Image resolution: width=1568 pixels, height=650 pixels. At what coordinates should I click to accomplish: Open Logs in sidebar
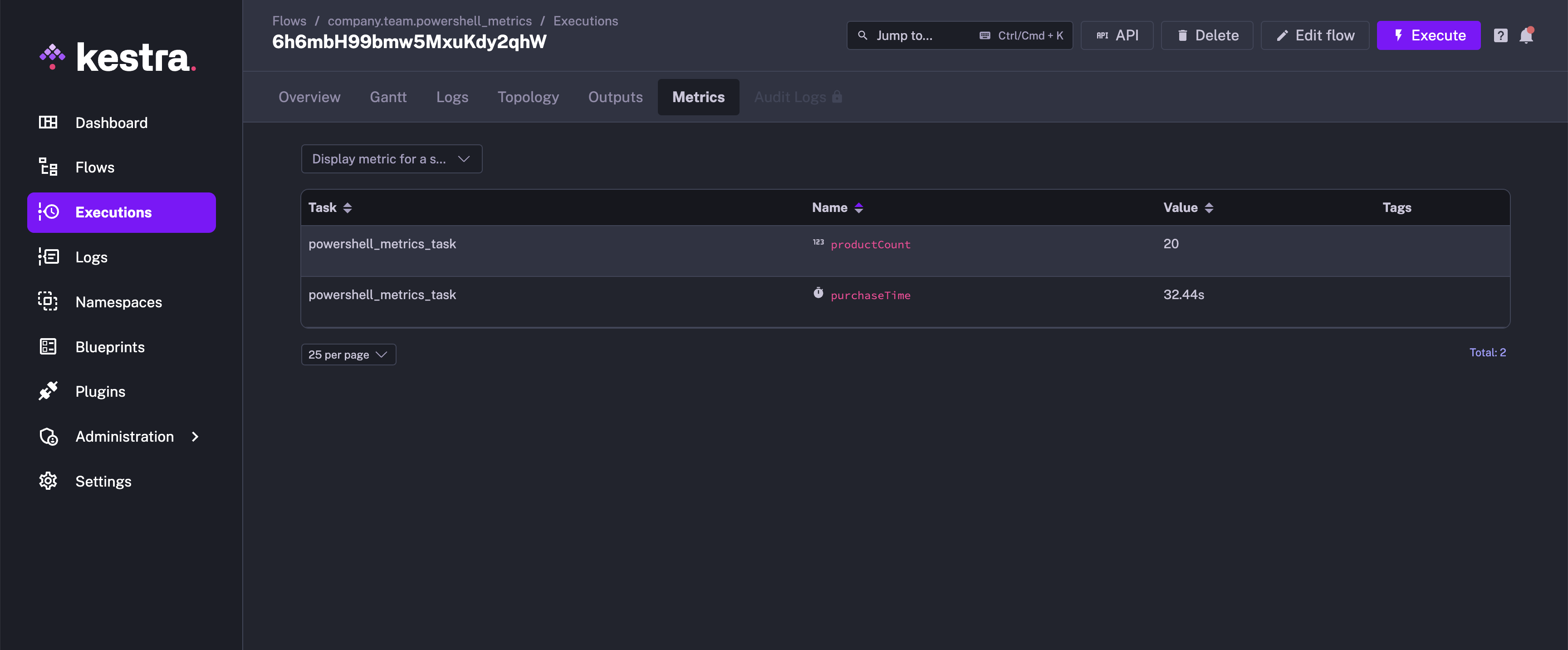[x=91, y=256]
